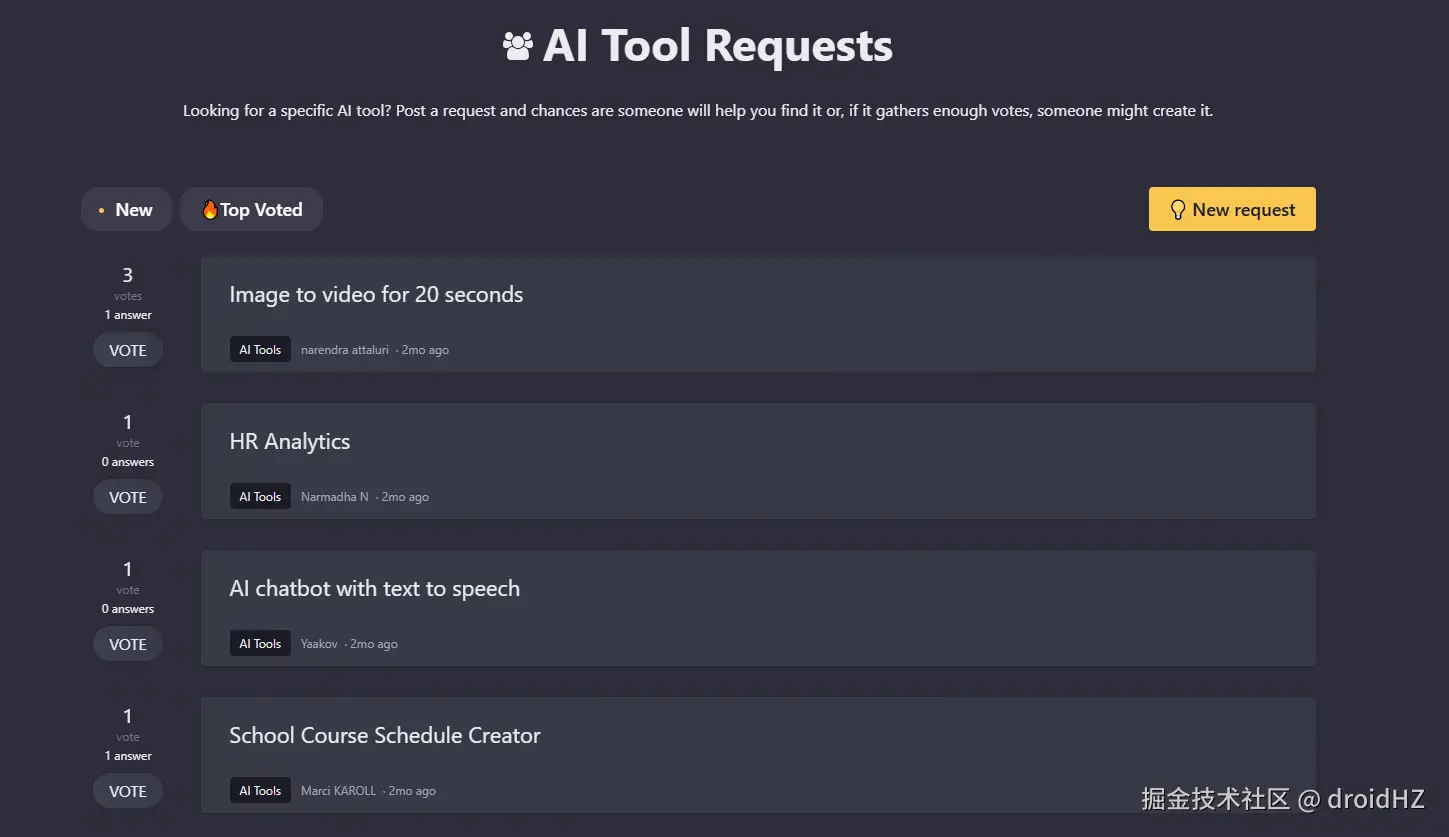Click the AI Tools tag under Image to video
The width and height of the screenshot is (1449, 837).
point(260,350)
